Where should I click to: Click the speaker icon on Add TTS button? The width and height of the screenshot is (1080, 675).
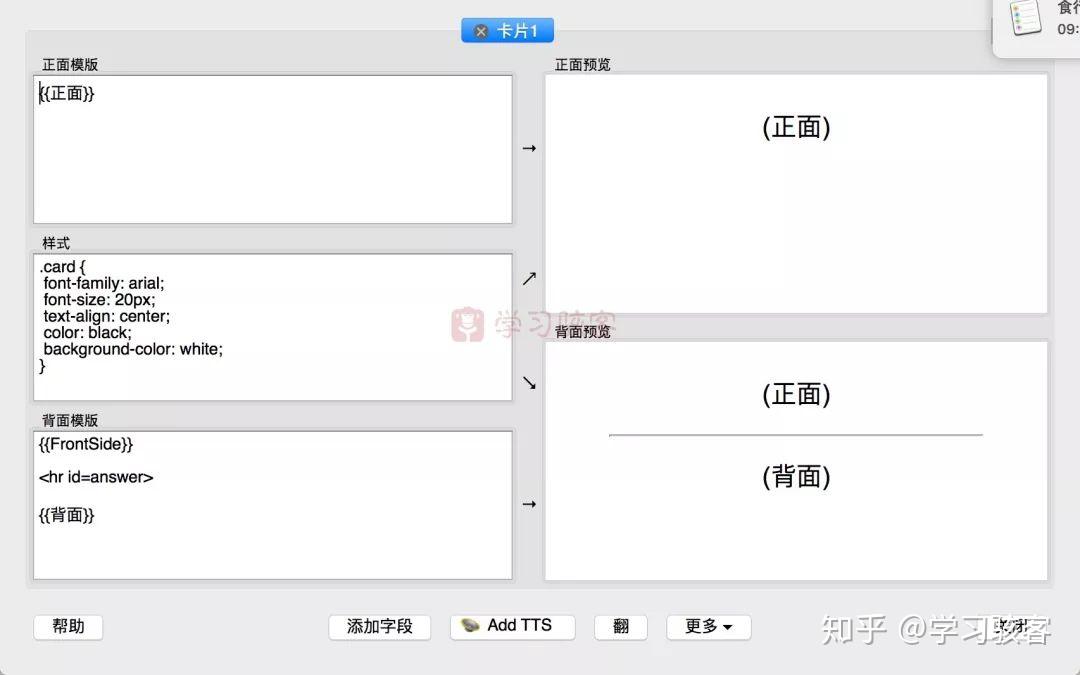pos(470,626)
